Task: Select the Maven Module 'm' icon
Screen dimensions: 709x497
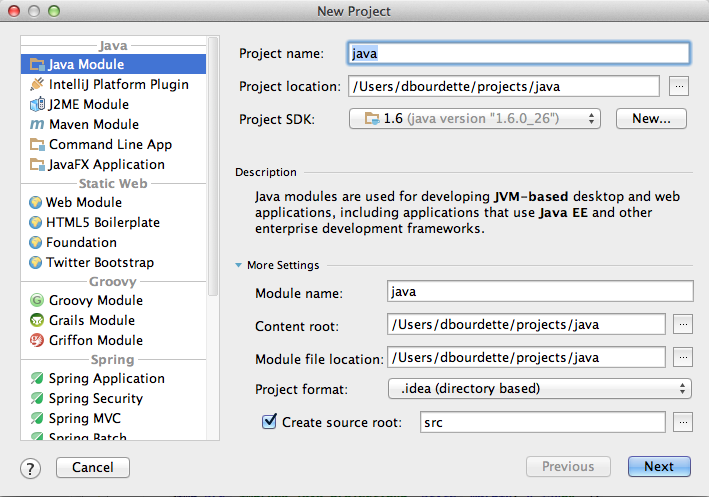Action: [x=37, y=124]
